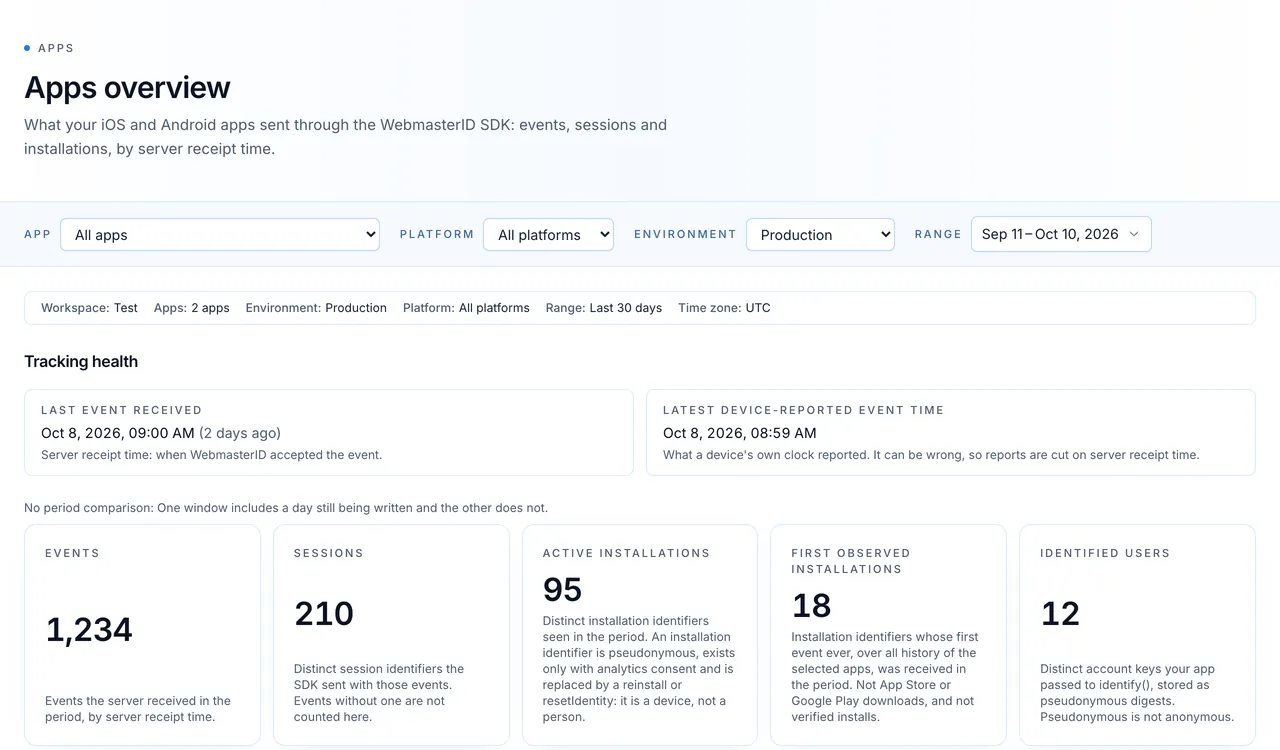Click the "Workspace: Test" summary entry
The height and width of the screenshot is (750, 1280).
89,308
